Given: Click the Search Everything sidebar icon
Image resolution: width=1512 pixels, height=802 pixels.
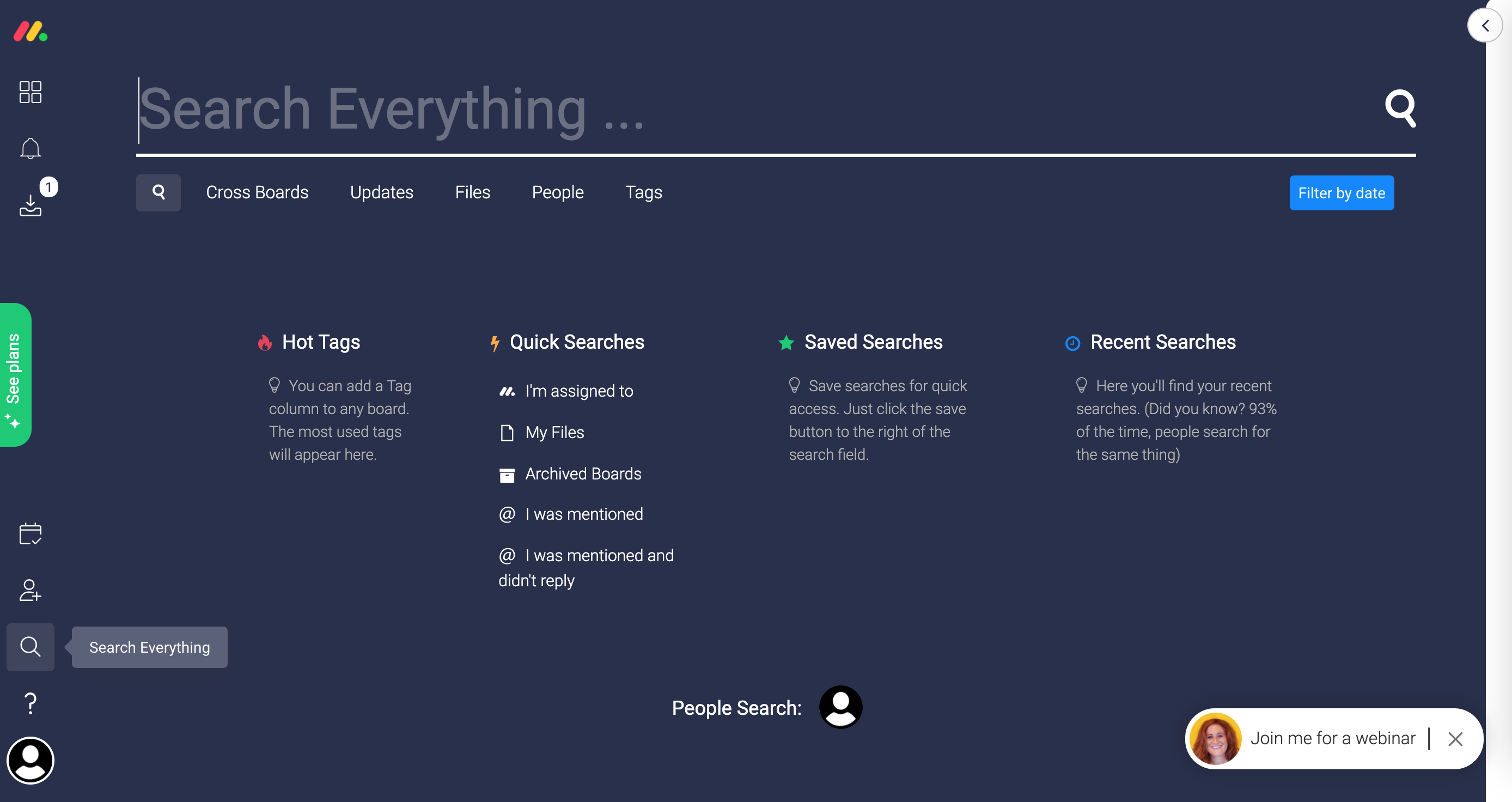Looking at the screenshot, I should pyautogui.click(x=30, y=646).
